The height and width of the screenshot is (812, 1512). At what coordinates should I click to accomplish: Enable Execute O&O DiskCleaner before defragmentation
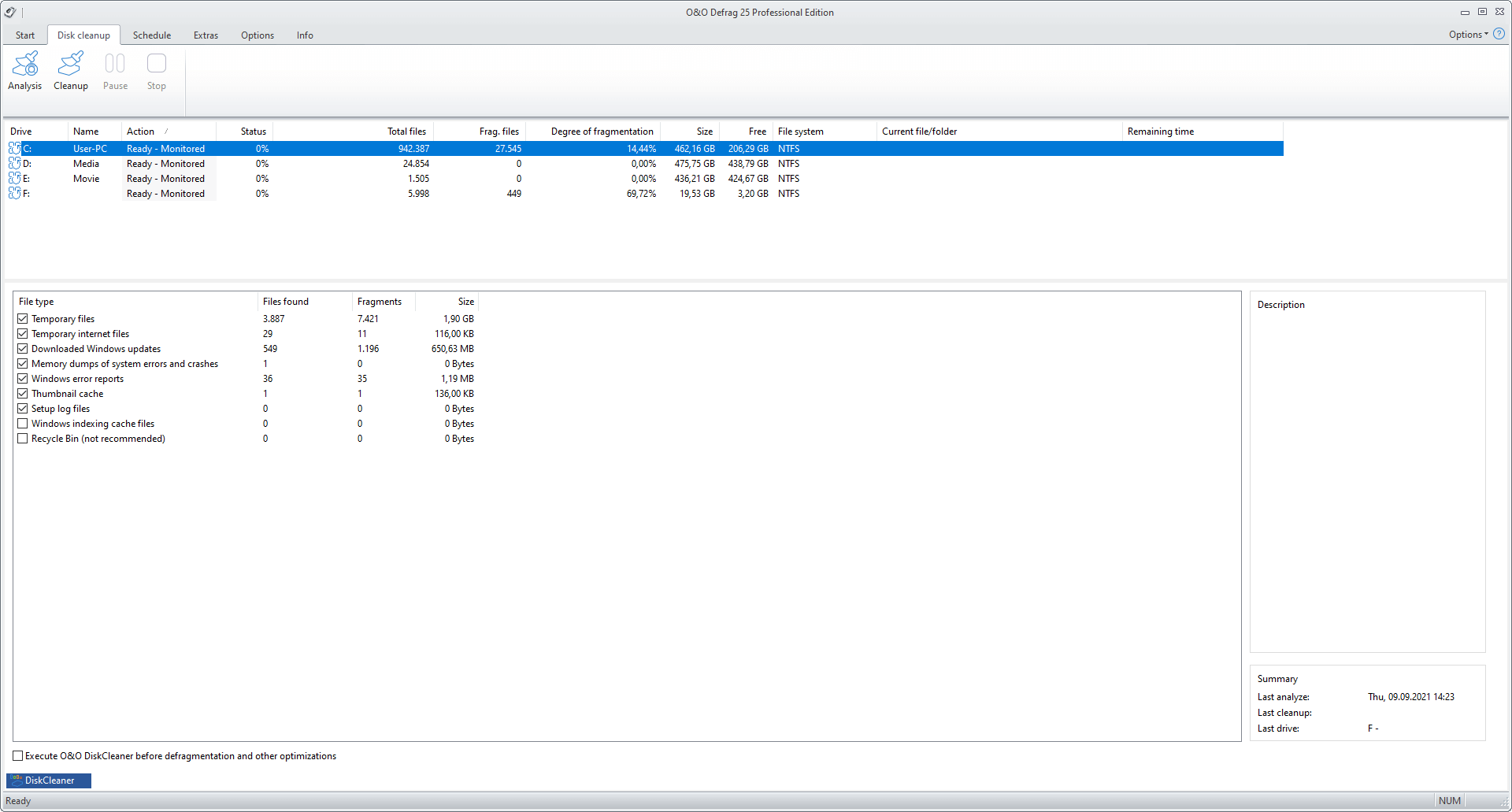click(18, 755)
